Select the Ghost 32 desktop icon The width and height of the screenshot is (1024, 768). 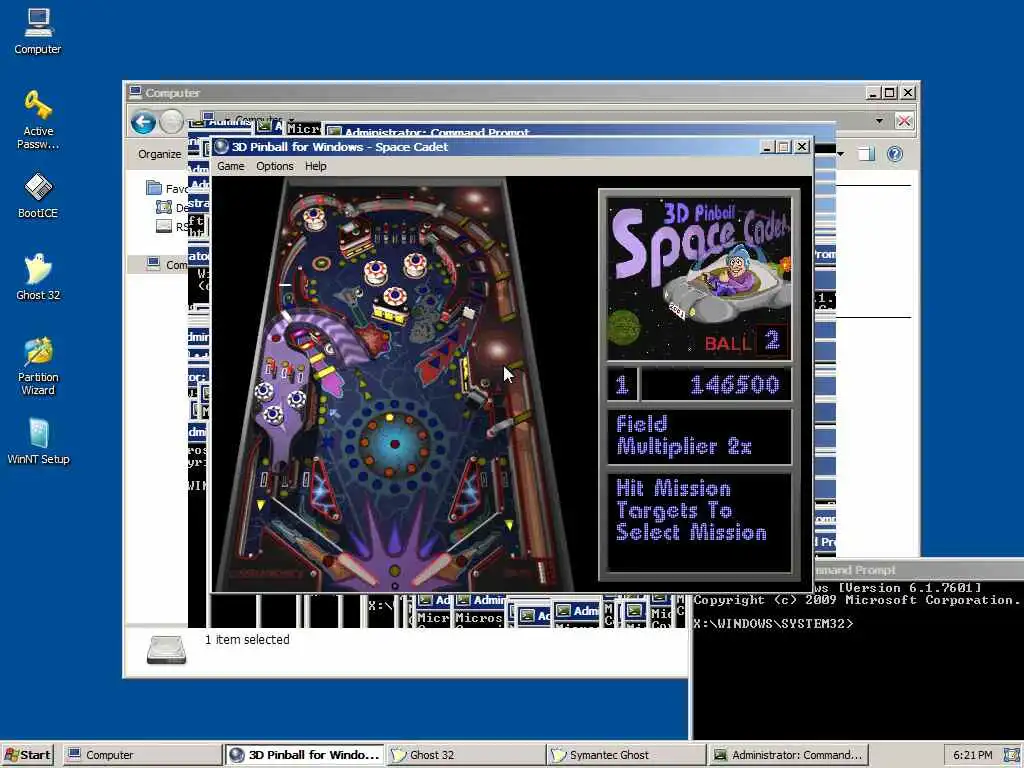38,277
